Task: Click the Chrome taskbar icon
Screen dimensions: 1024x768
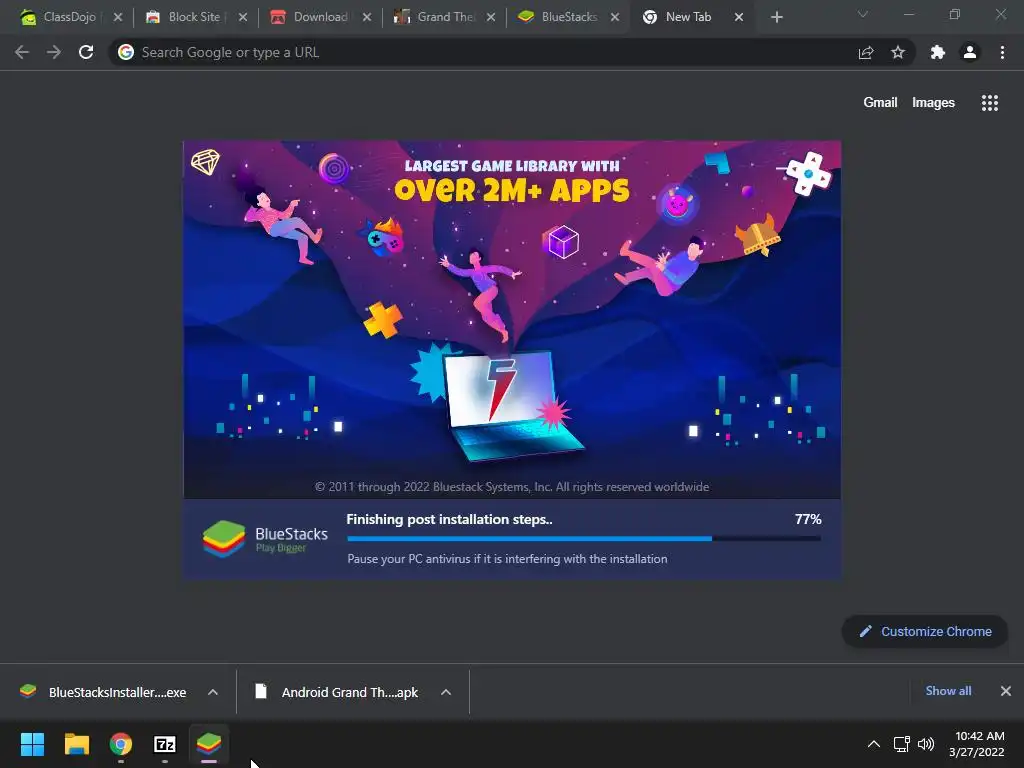Action: [x=121, y=744]
